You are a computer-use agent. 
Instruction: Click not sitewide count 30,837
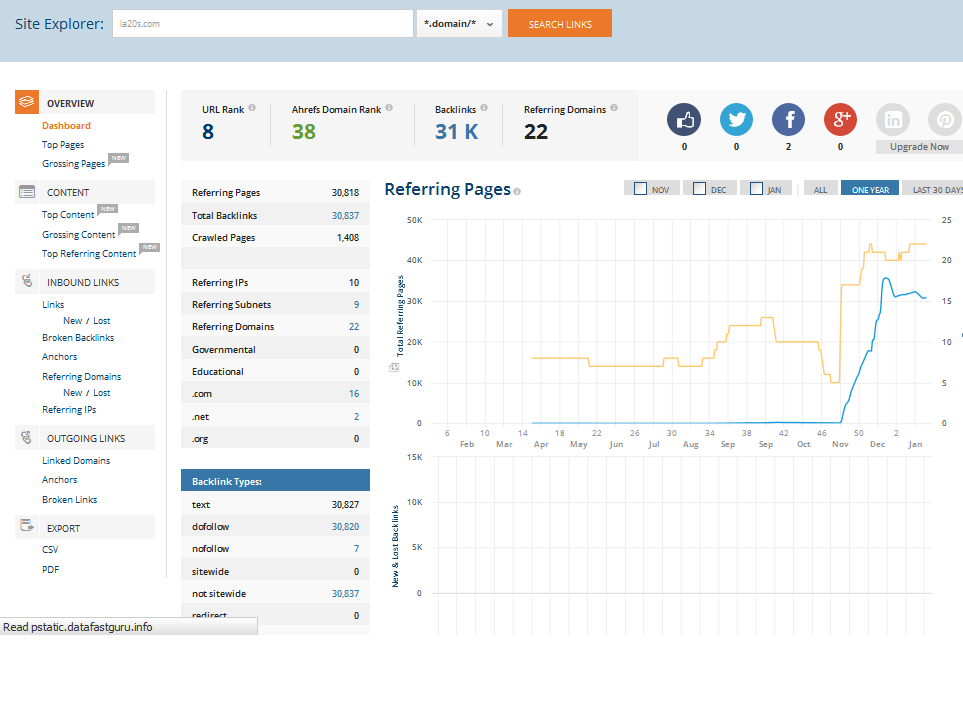coord(345,594)
